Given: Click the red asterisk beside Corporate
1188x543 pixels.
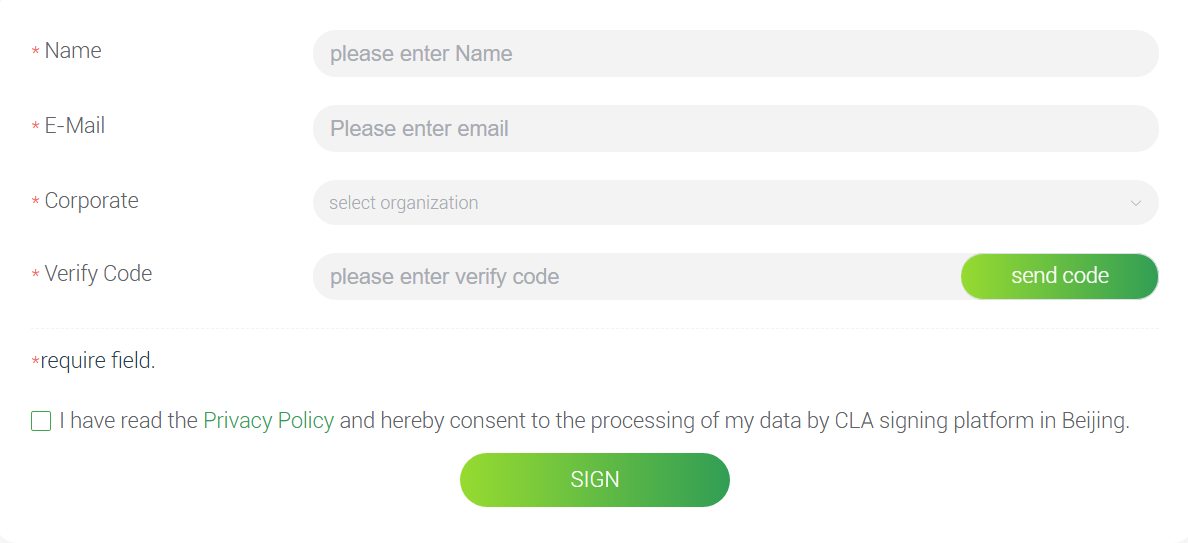Looking at the screenshot, I should tap(36, 203).
